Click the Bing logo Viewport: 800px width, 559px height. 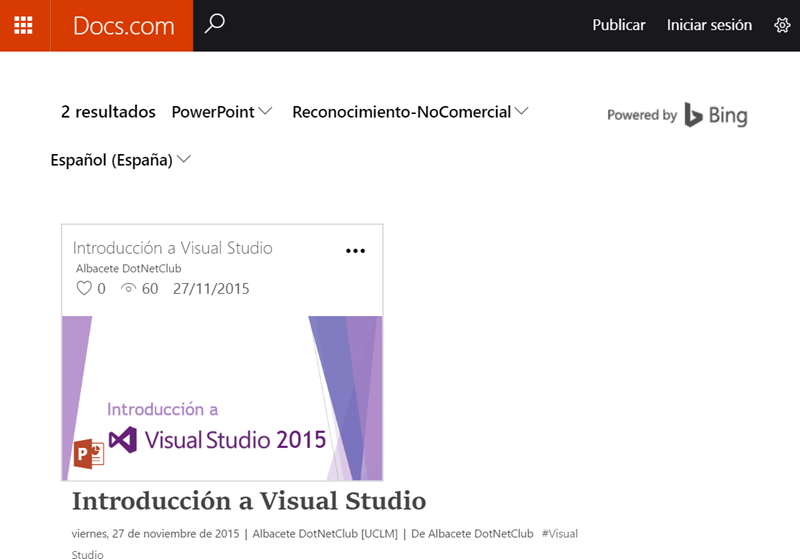point(716,115)
